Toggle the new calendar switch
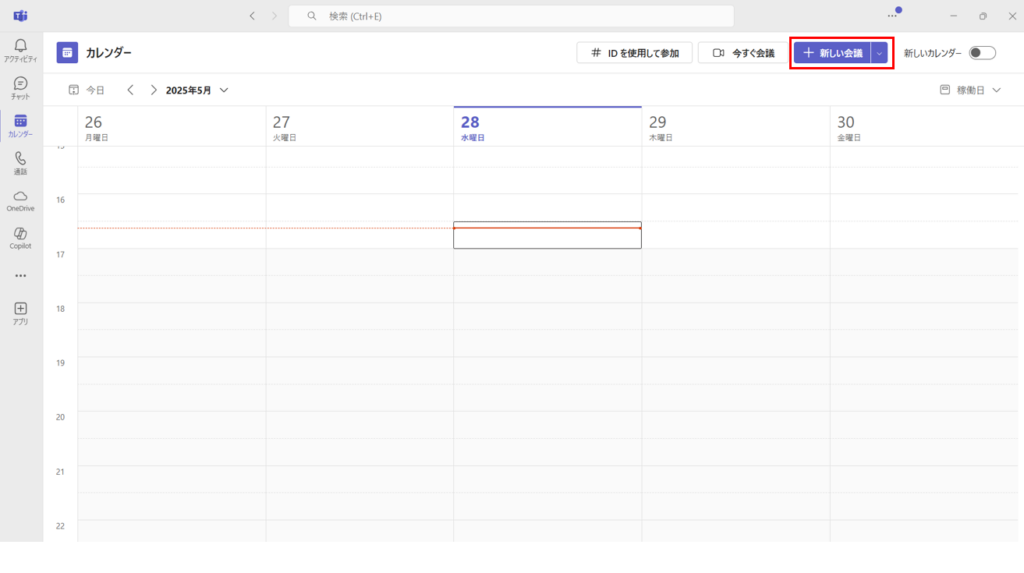1024x573 pixels. 982,53
